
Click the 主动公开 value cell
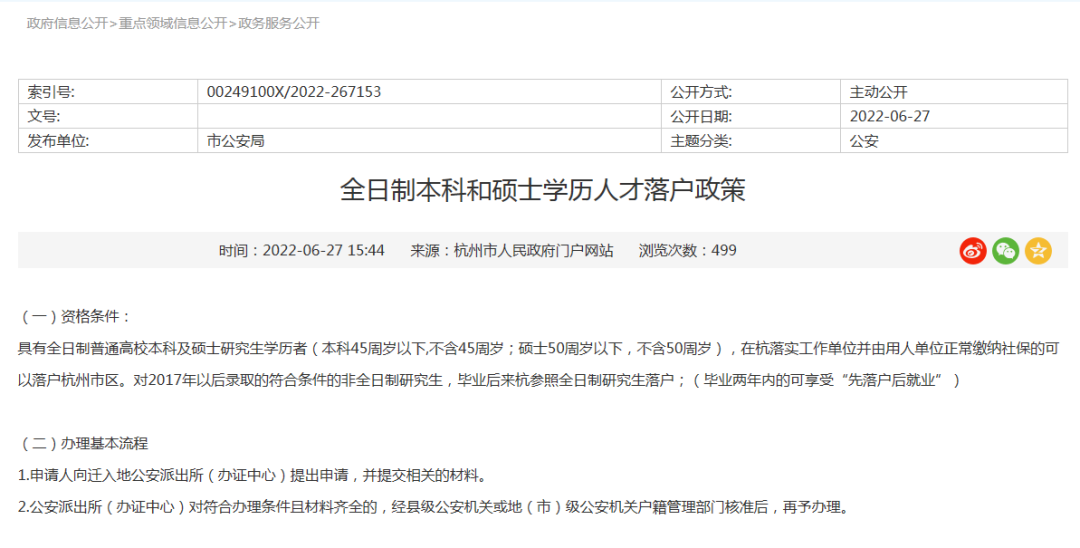(954, 92)
